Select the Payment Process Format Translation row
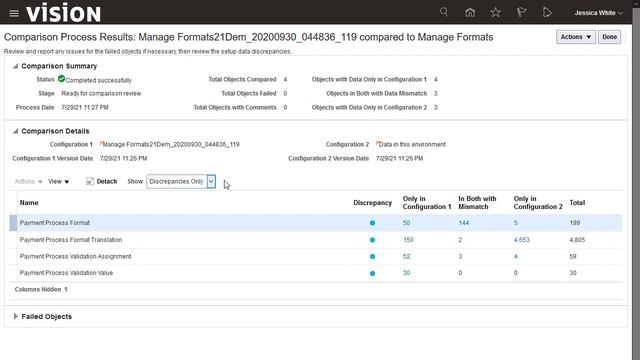The height and width of the screenshot is (360, 640). [316, 240]
